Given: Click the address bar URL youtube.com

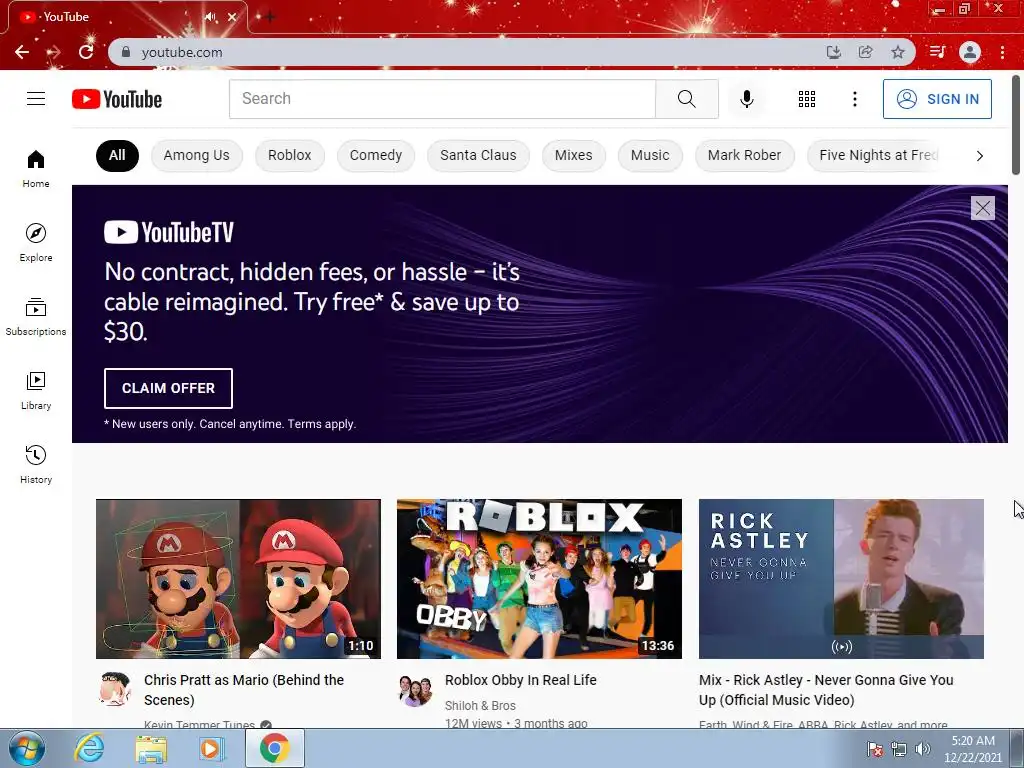Looking at the screenshot, I should (182, 52).
